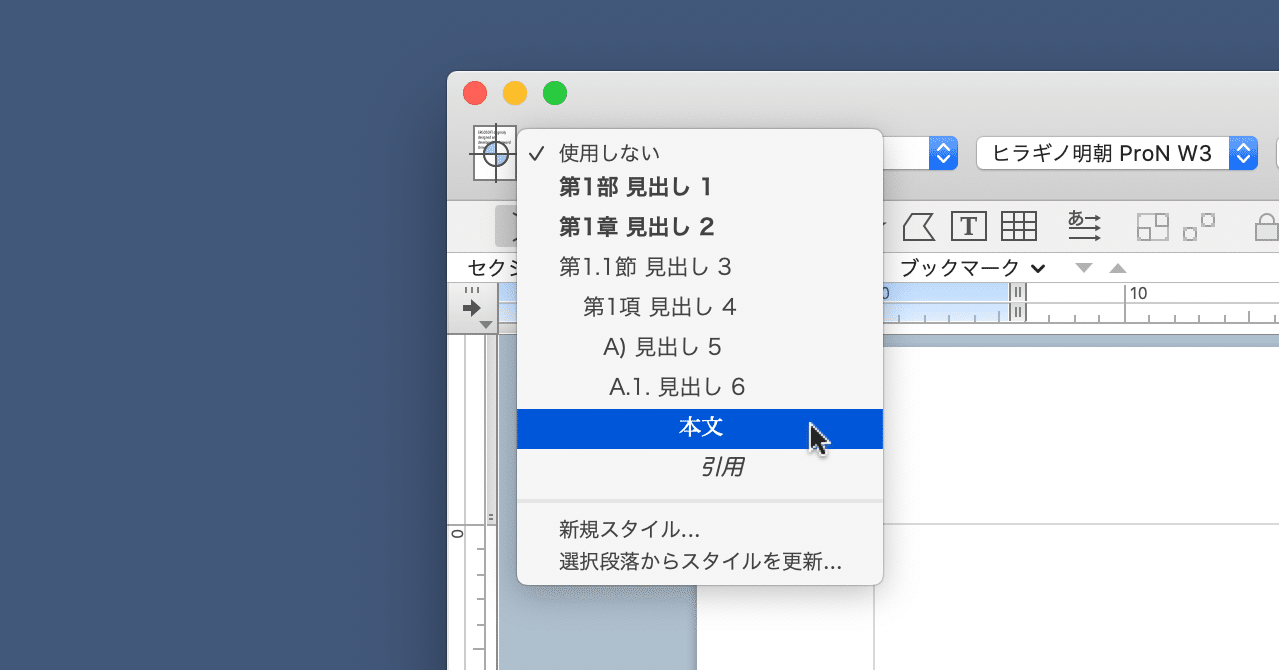The image size is (1279, 670).
Task: Click the paragraph style popup arrows
Action: coord(943,153)
